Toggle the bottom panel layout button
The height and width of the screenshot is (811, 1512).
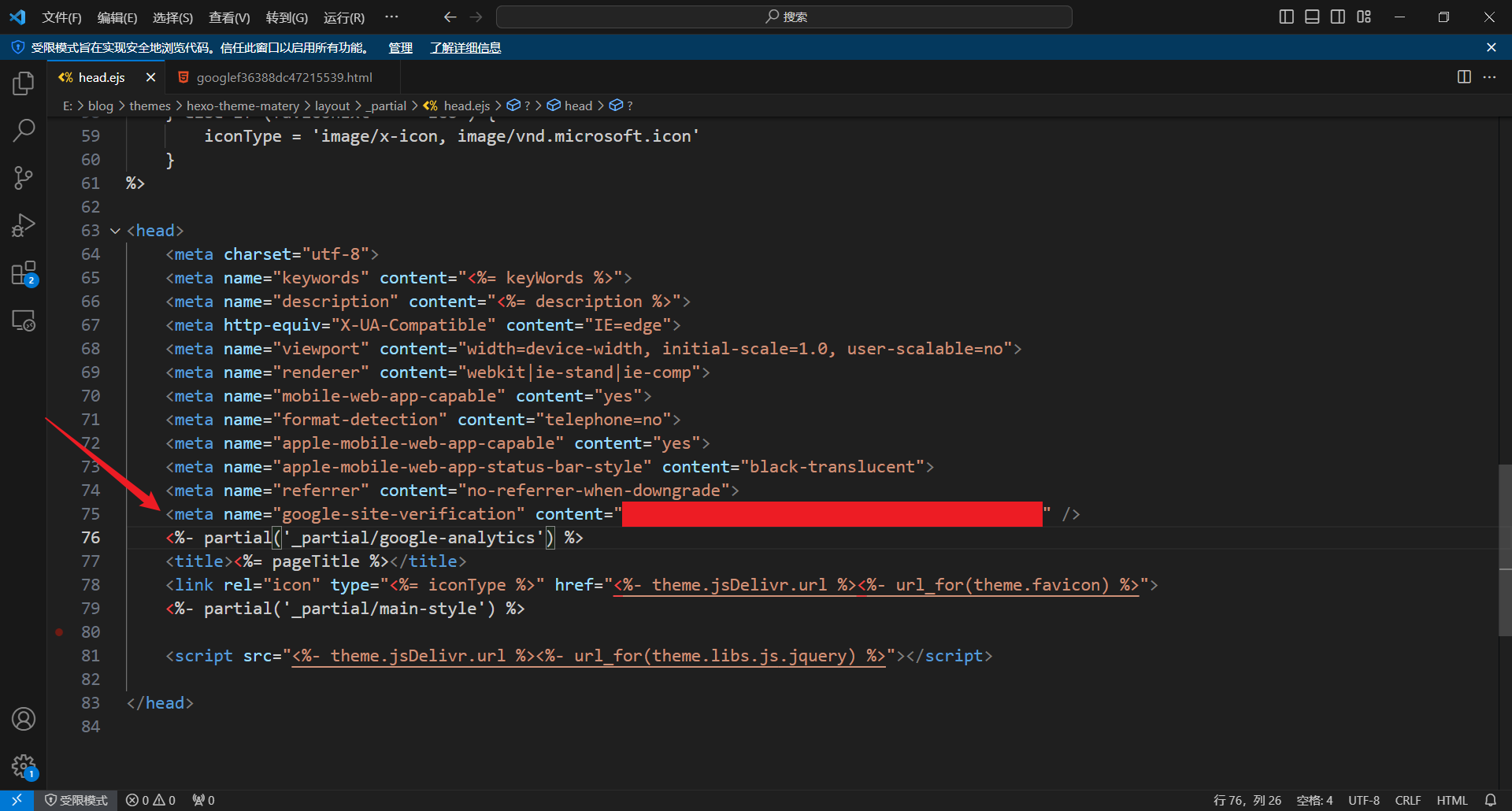1312,17
